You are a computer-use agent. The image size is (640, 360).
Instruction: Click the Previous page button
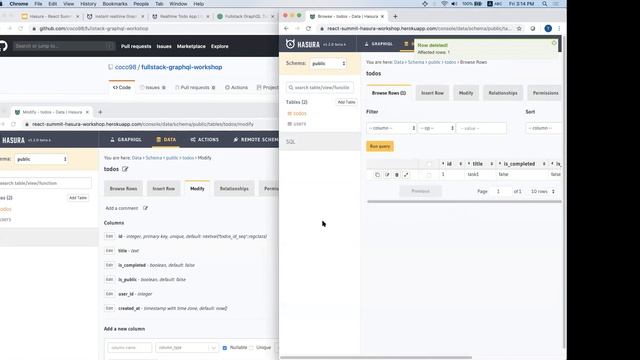click(x=420, y=191)
